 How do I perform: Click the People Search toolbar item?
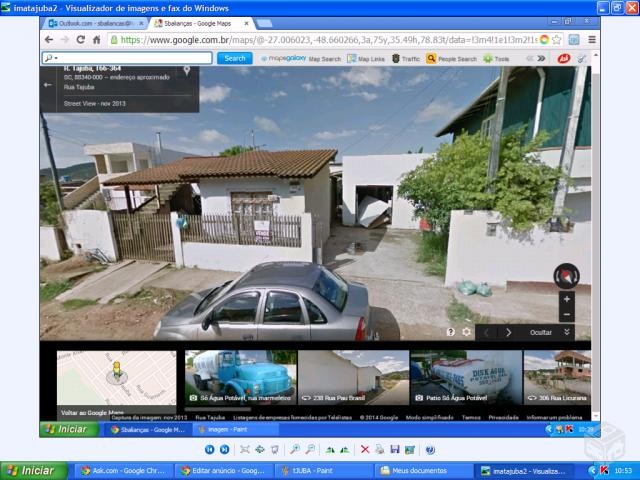click(451, 59)
